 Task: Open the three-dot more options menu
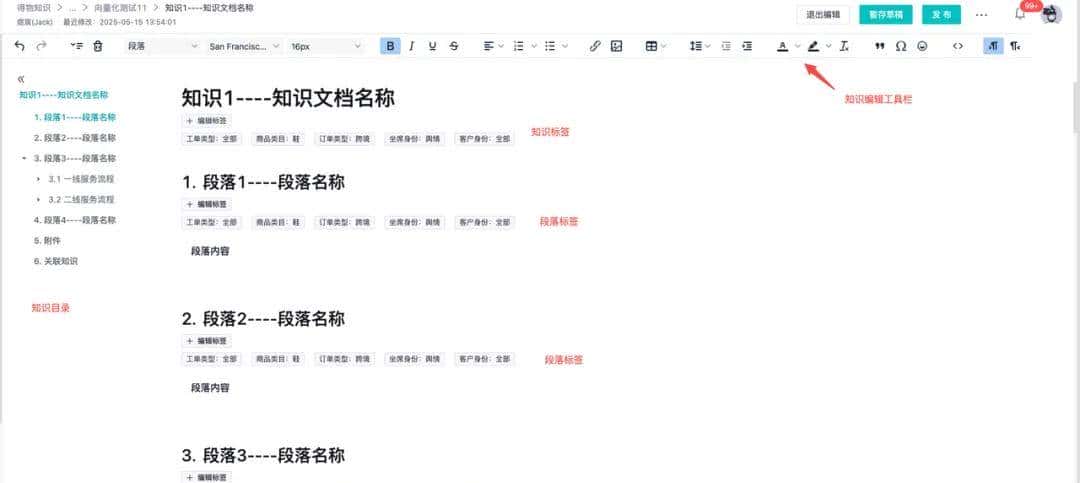(x=982, y=14)
